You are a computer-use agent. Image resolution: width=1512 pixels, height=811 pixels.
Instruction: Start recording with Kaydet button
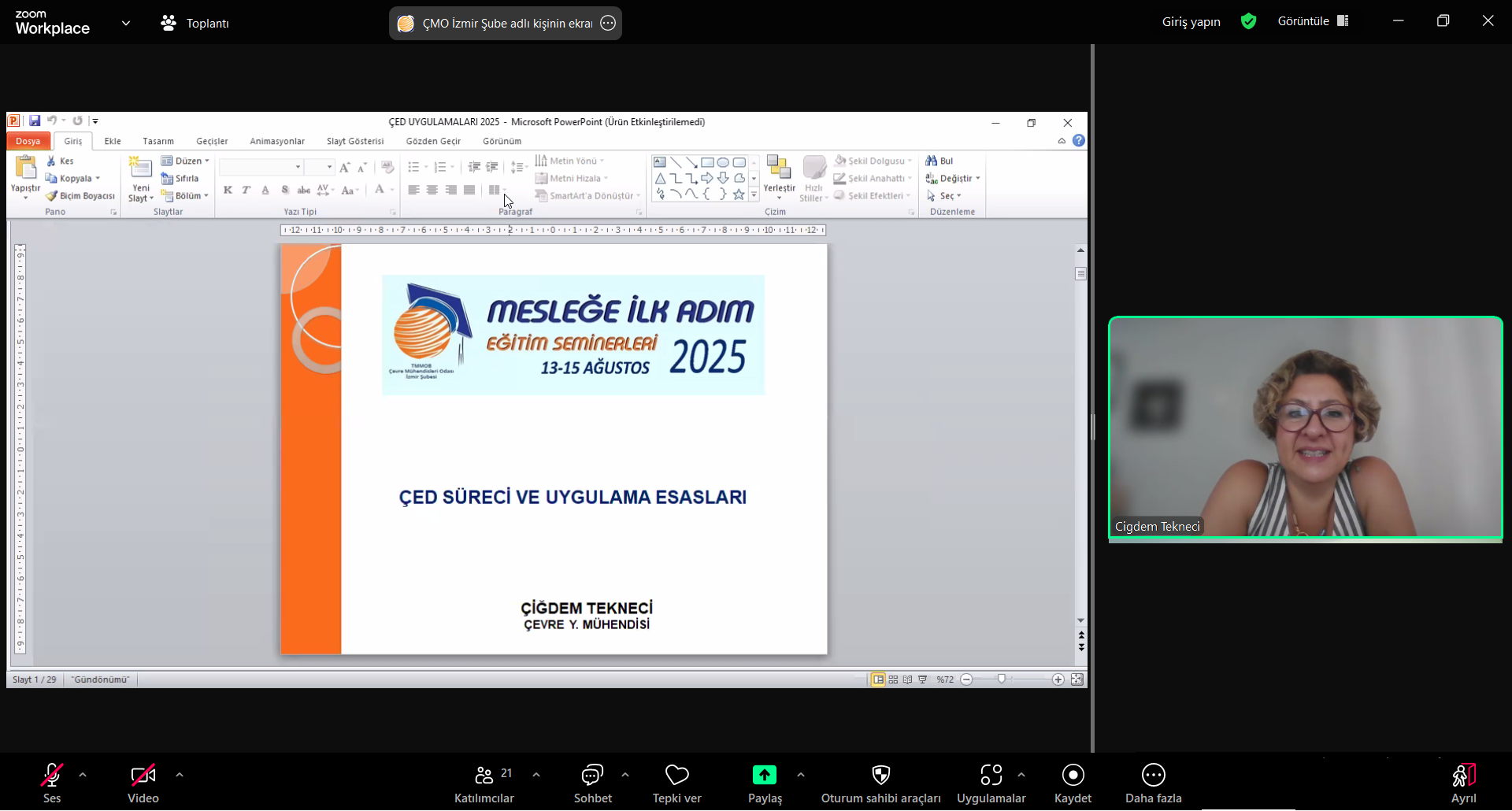pyautogui.click(x=1073, y=776)
